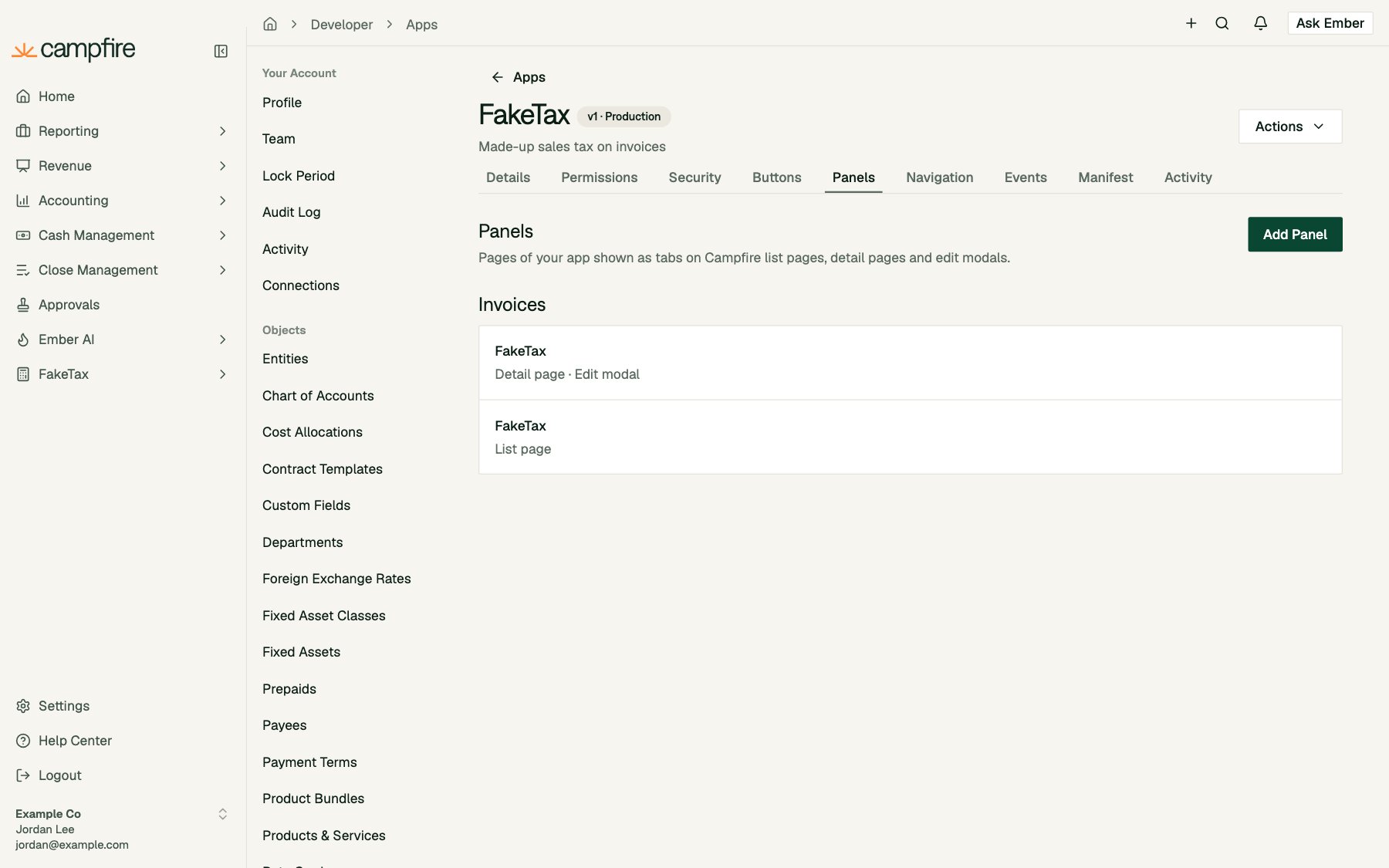Click the campfire logo

tap(73, 49)
